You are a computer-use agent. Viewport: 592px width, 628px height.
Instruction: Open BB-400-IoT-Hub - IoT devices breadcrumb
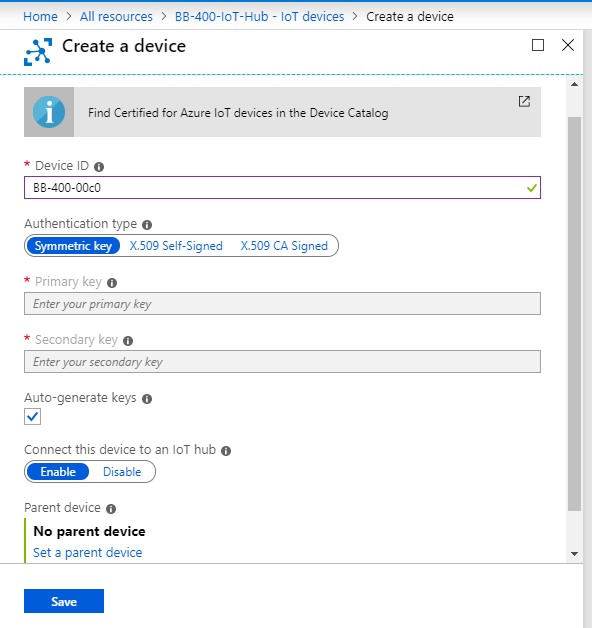point(260,16)
